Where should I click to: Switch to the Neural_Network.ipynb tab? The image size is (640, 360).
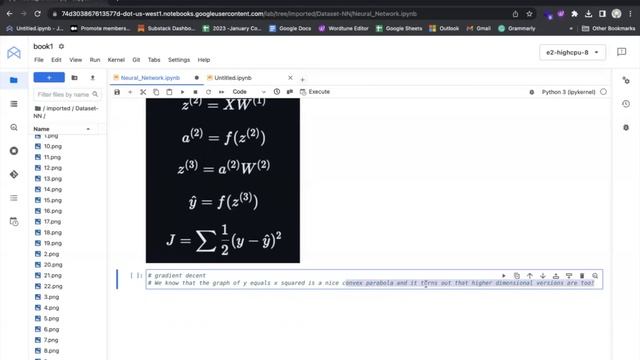pos(150,78)
